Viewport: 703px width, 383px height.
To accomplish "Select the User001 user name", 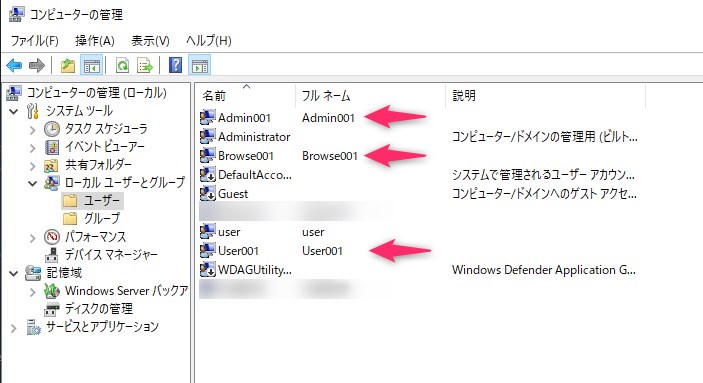I will (238, 250).
